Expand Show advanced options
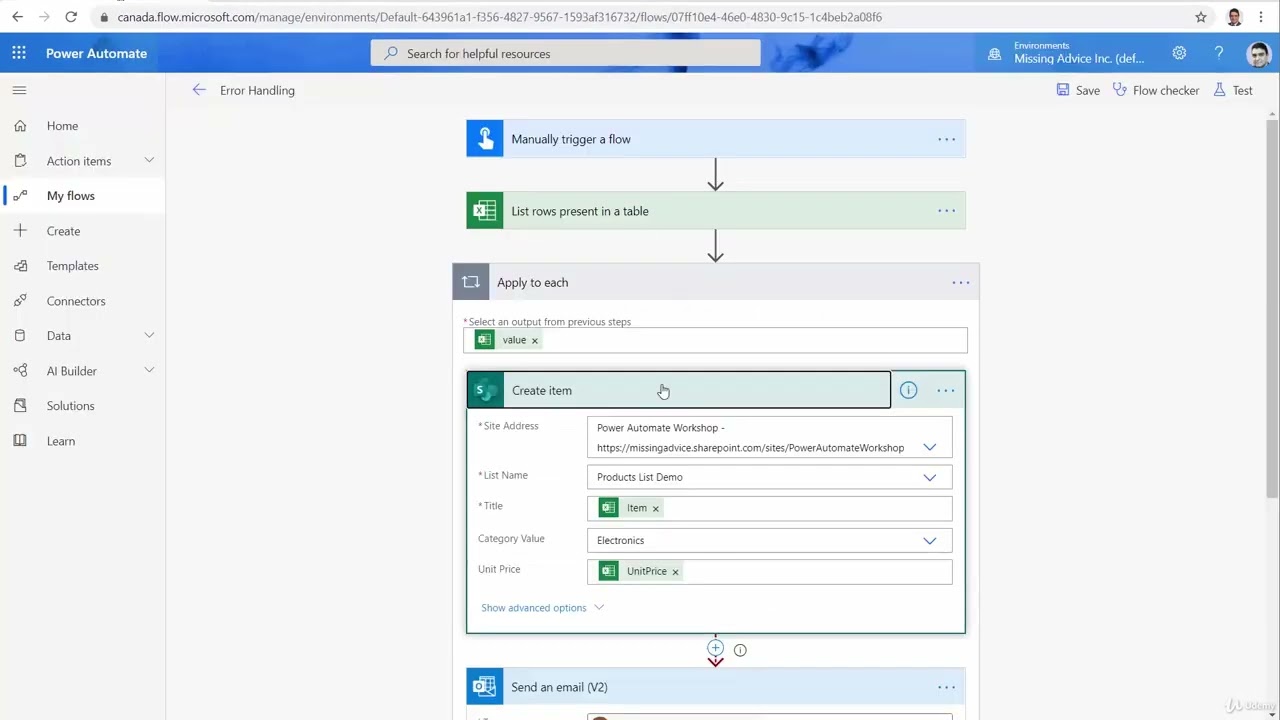 point(542,607)
